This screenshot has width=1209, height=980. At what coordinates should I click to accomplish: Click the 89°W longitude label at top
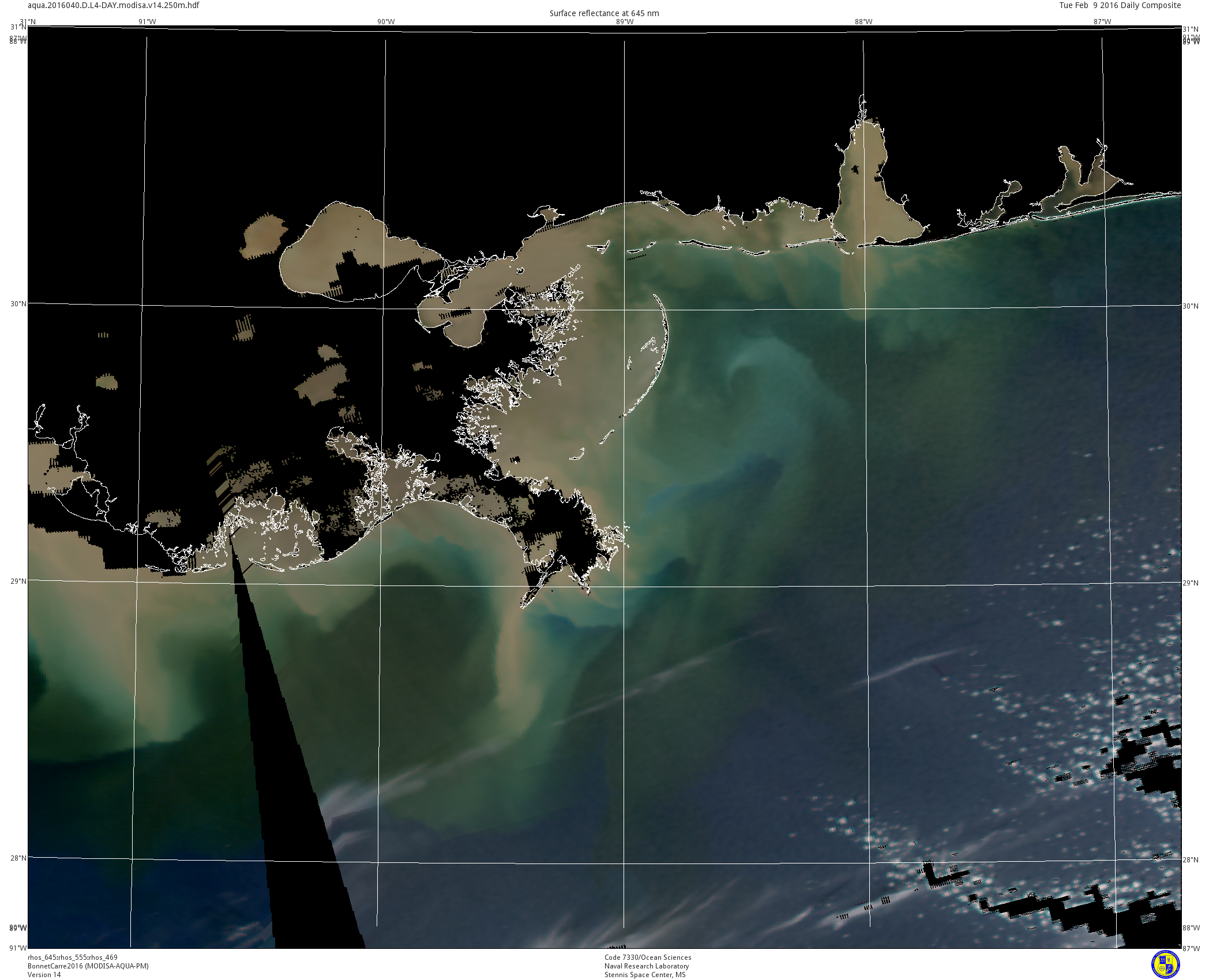tap(624, 22)
